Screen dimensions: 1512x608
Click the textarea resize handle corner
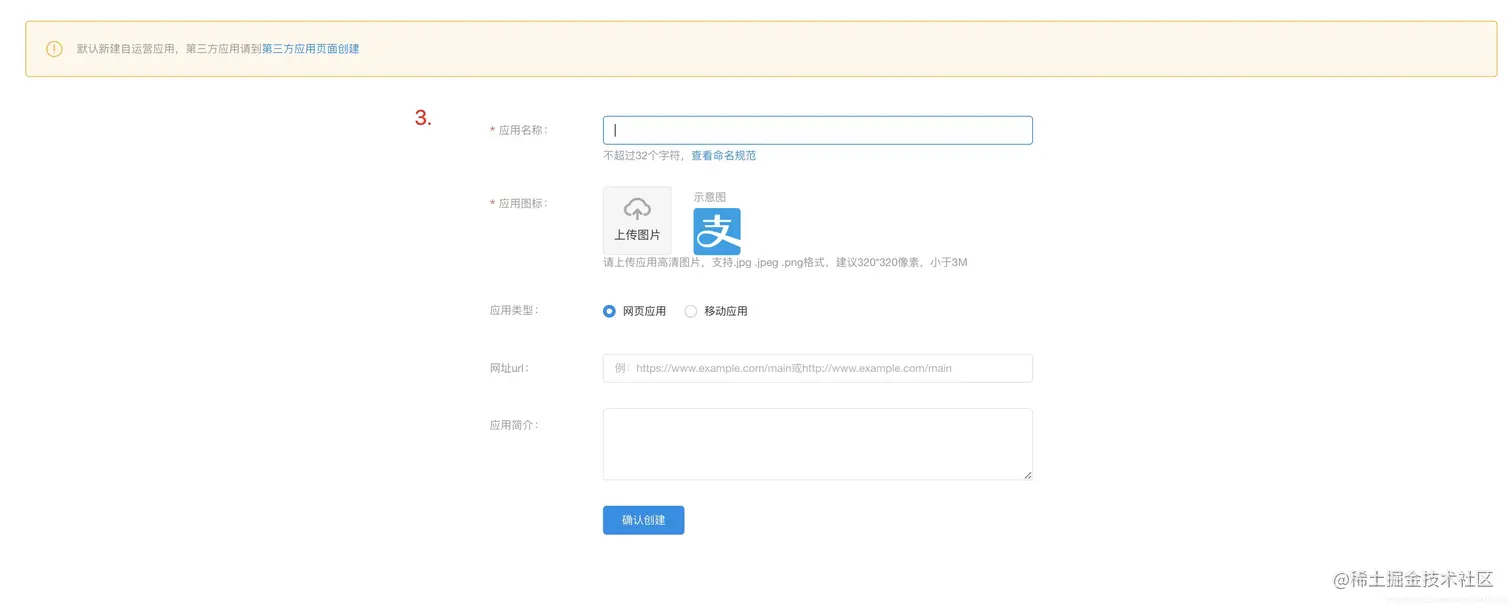[1028, 477]
